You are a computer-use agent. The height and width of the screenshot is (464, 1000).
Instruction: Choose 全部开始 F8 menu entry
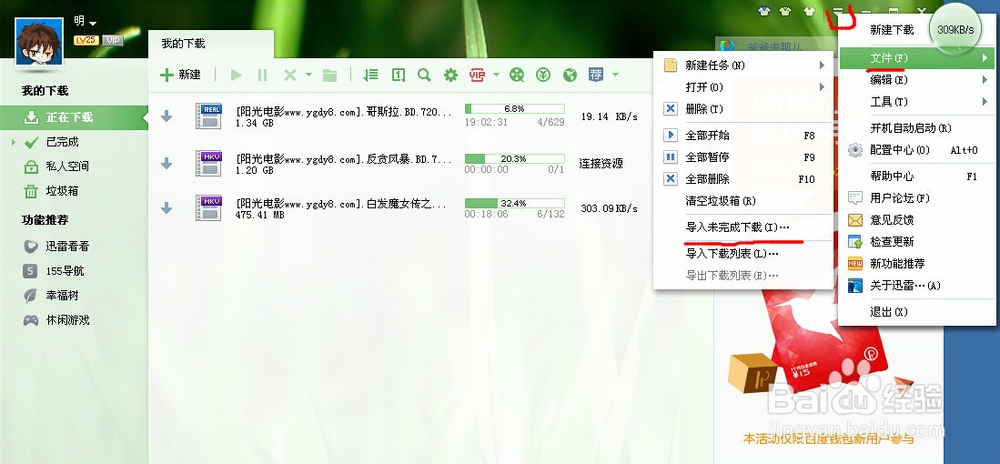(x=744, y=135)
